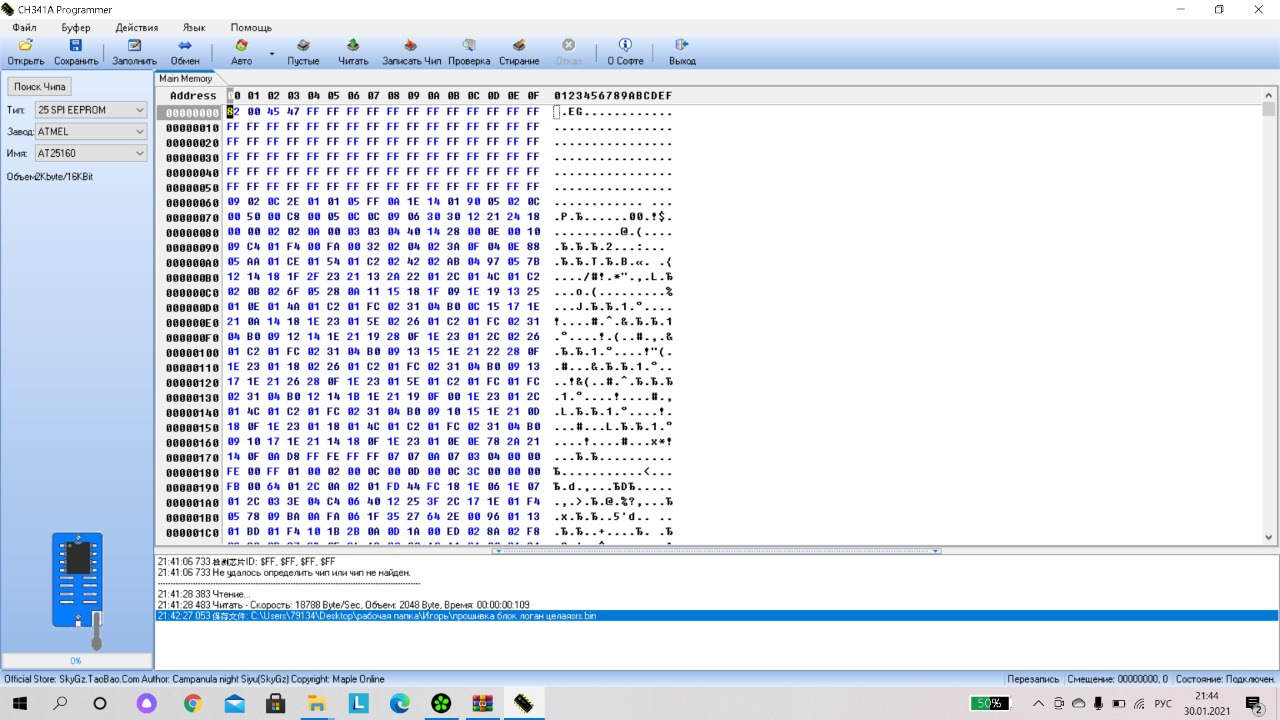Click the hex view vertical scrollbar thumb
The width and height of the screenshot is (1280, 720).
click(1269, 109)
